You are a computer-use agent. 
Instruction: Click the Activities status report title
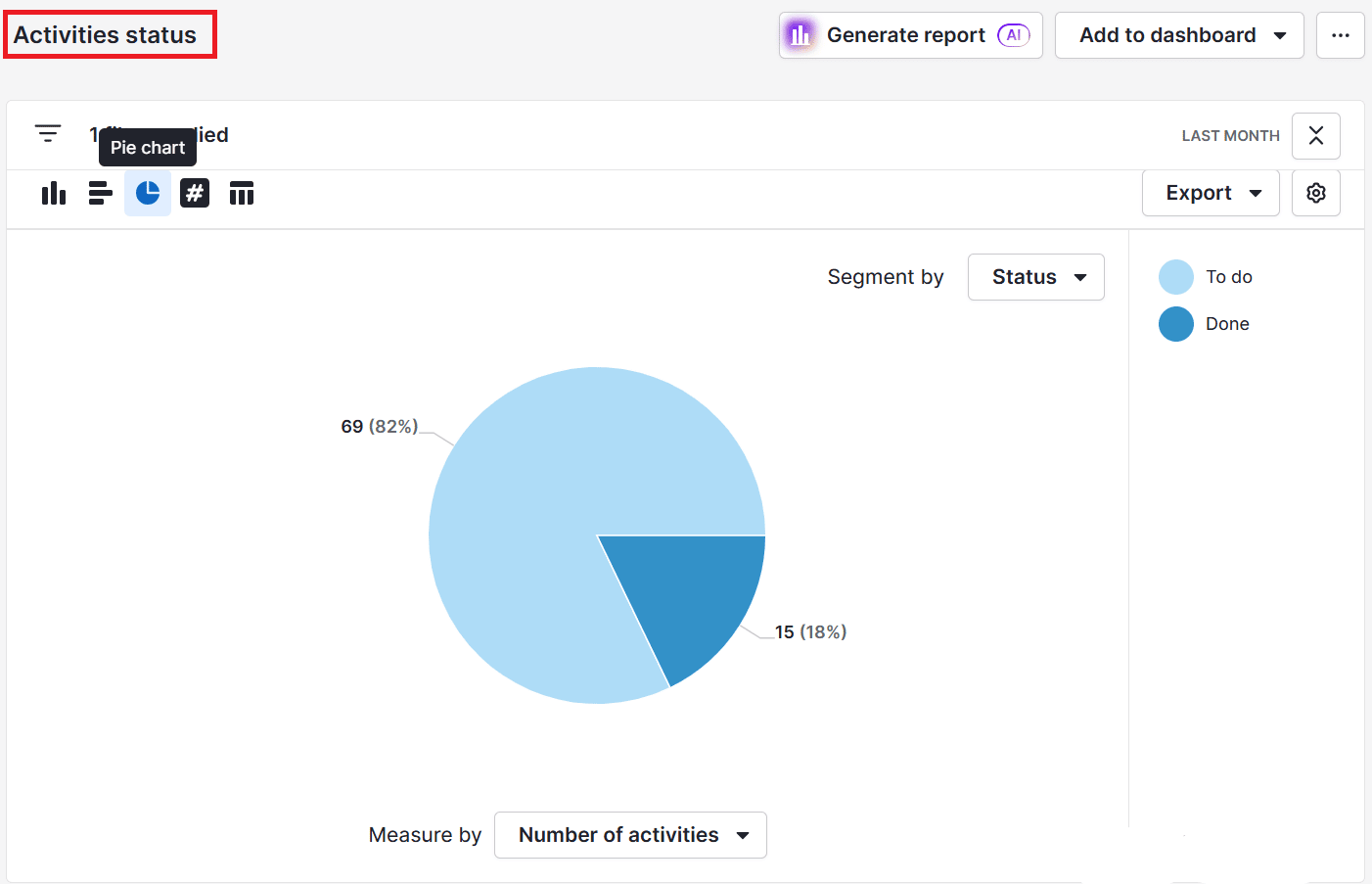(106, 35)
